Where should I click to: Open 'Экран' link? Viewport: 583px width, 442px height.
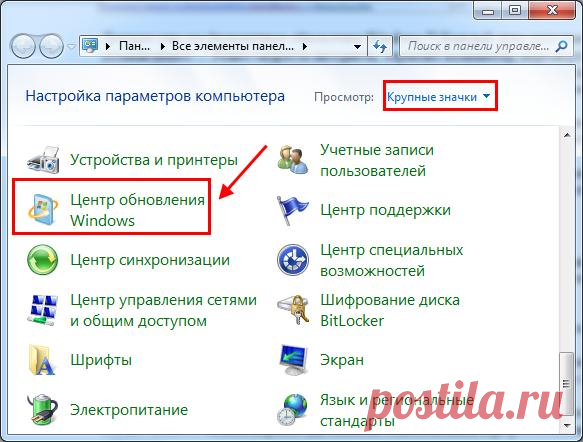tap(342, 360)
